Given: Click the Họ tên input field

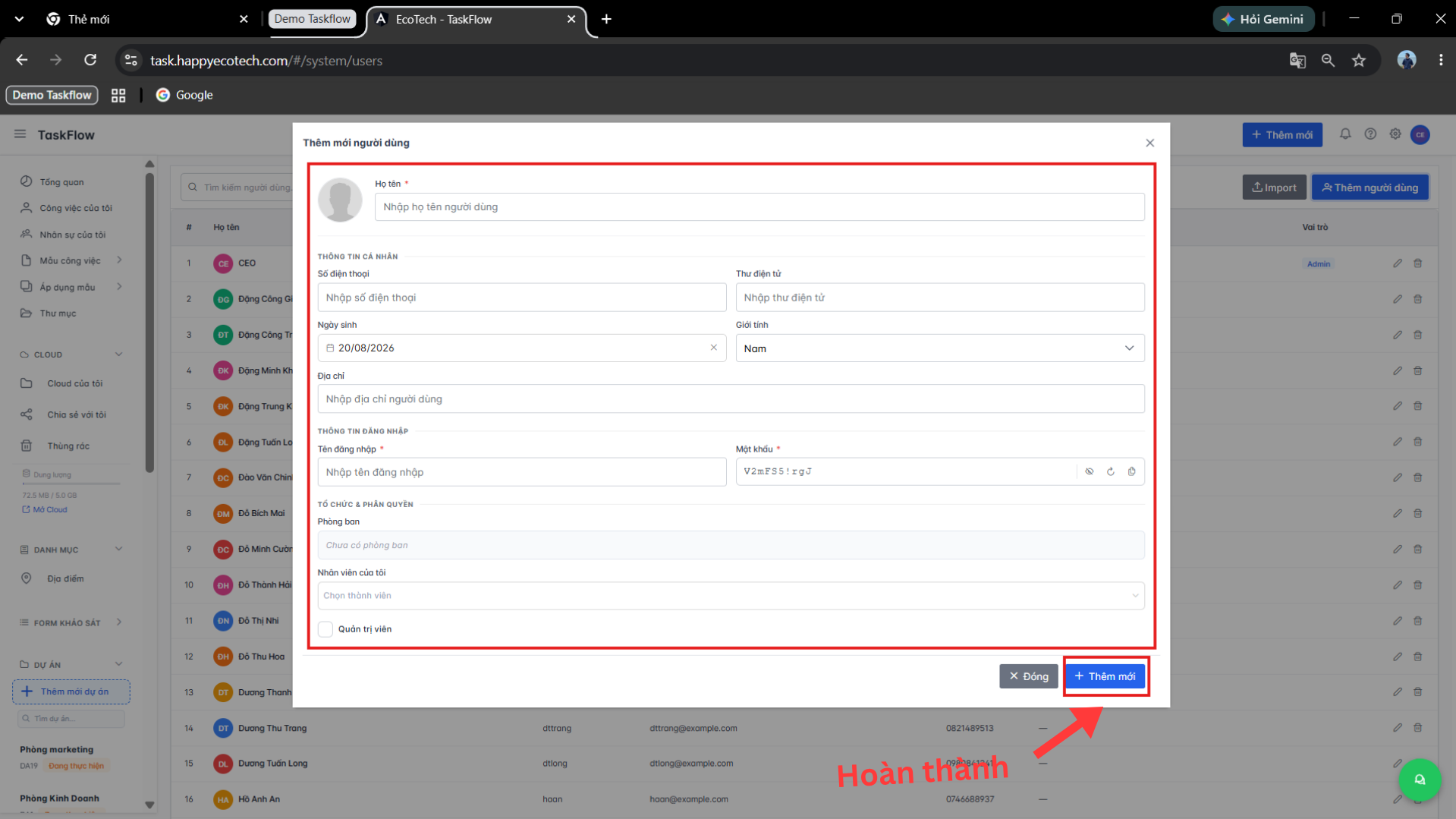Looking at the screenshot, I should 759,207.
